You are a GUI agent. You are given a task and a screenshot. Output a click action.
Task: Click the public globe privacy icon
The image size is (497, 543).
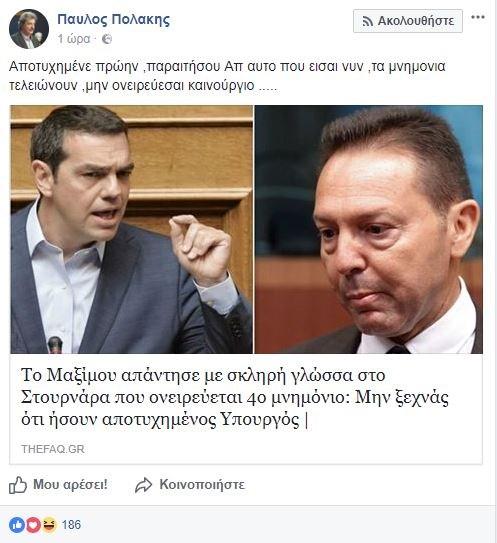click(107, 39)
